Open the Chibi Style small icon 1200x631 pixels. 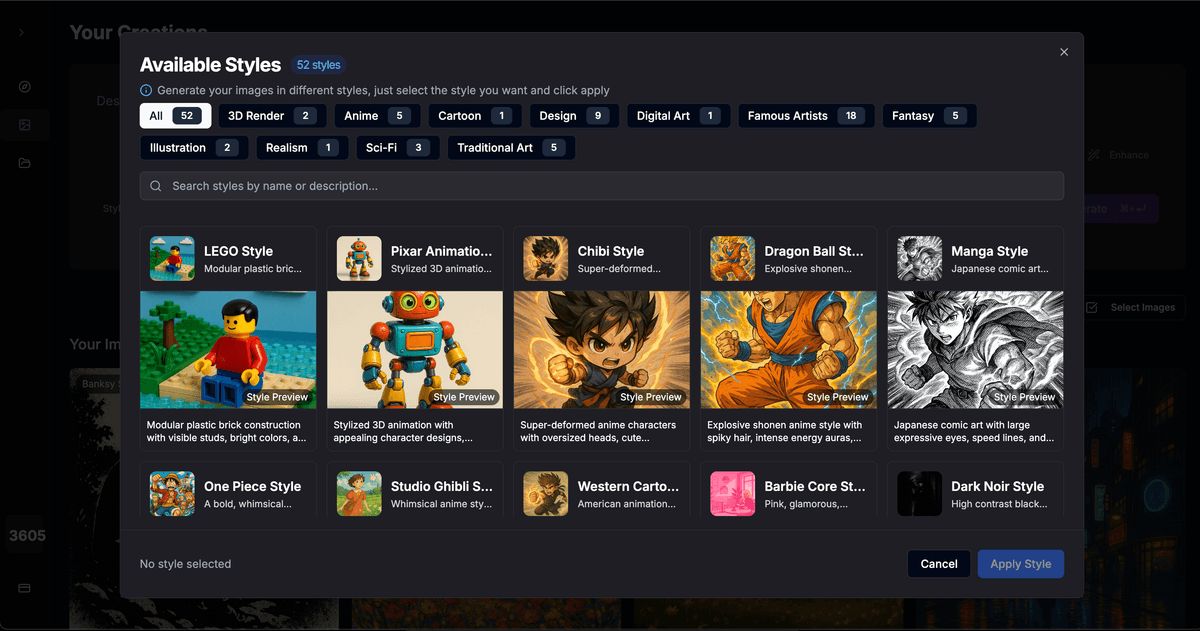pyautogui.click(x=546, y=258)
